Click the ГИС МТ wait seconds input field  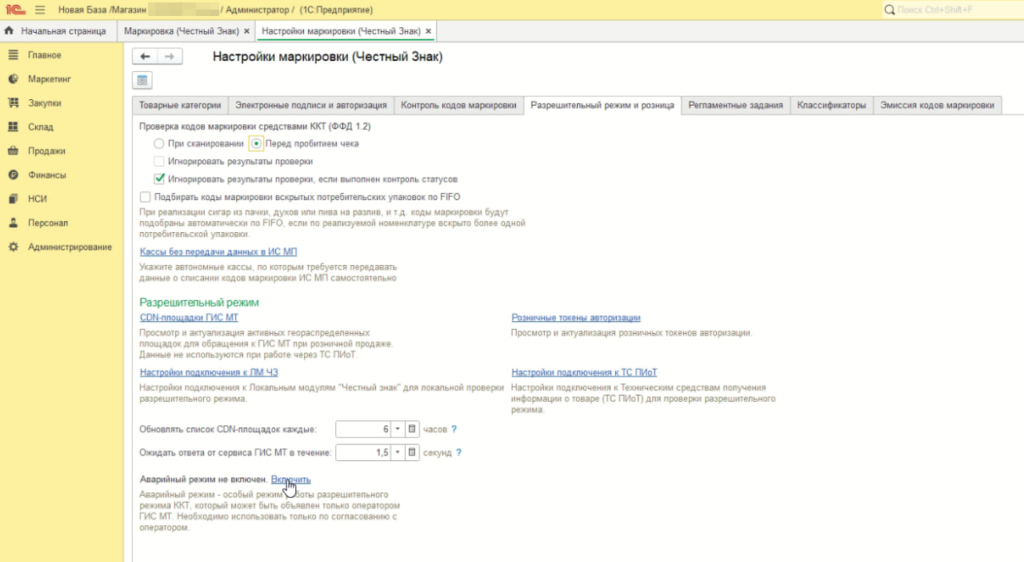tap(363, 452)
